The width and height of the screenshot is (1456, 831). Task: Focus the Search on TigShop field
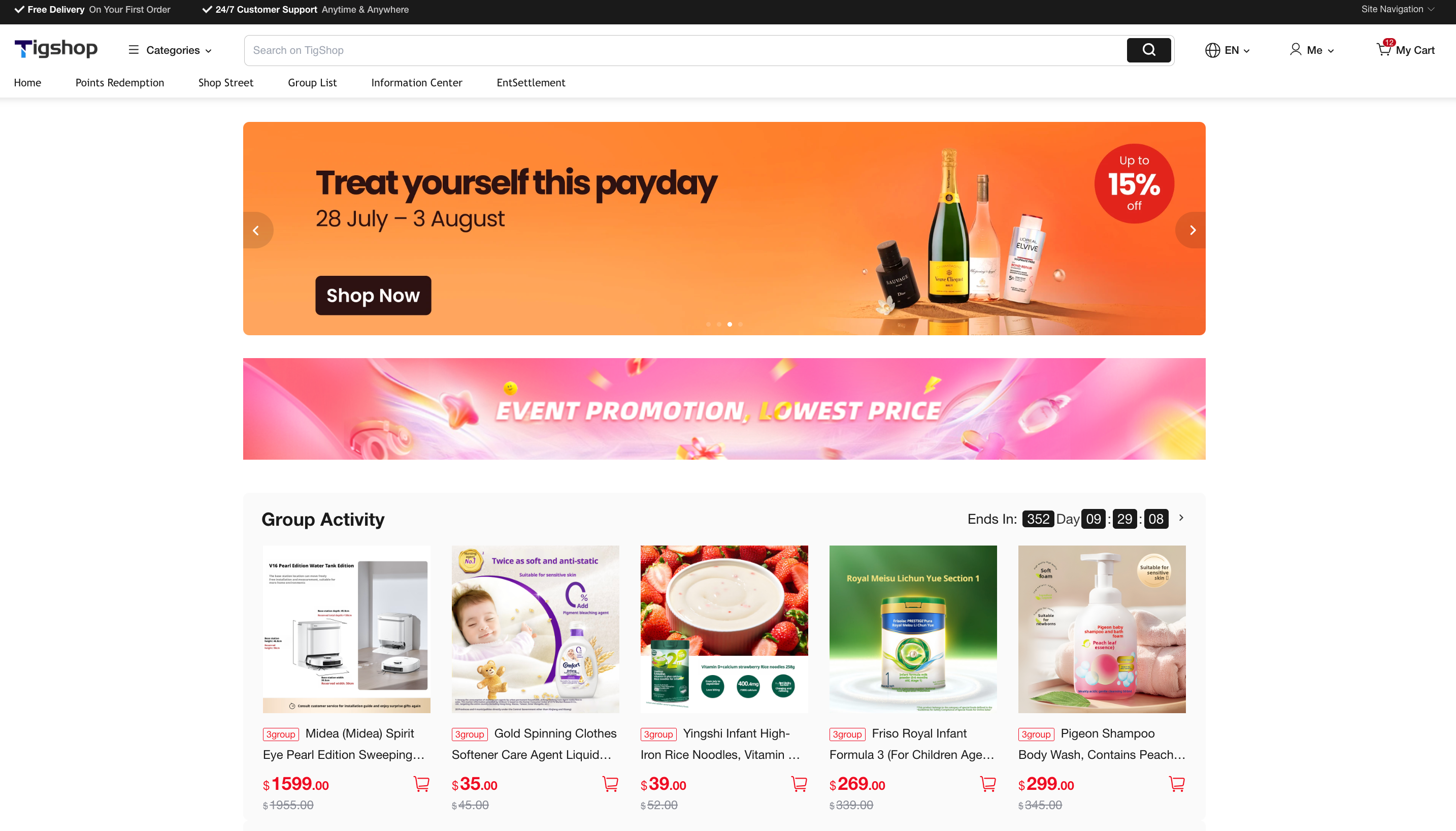(684, 50)
